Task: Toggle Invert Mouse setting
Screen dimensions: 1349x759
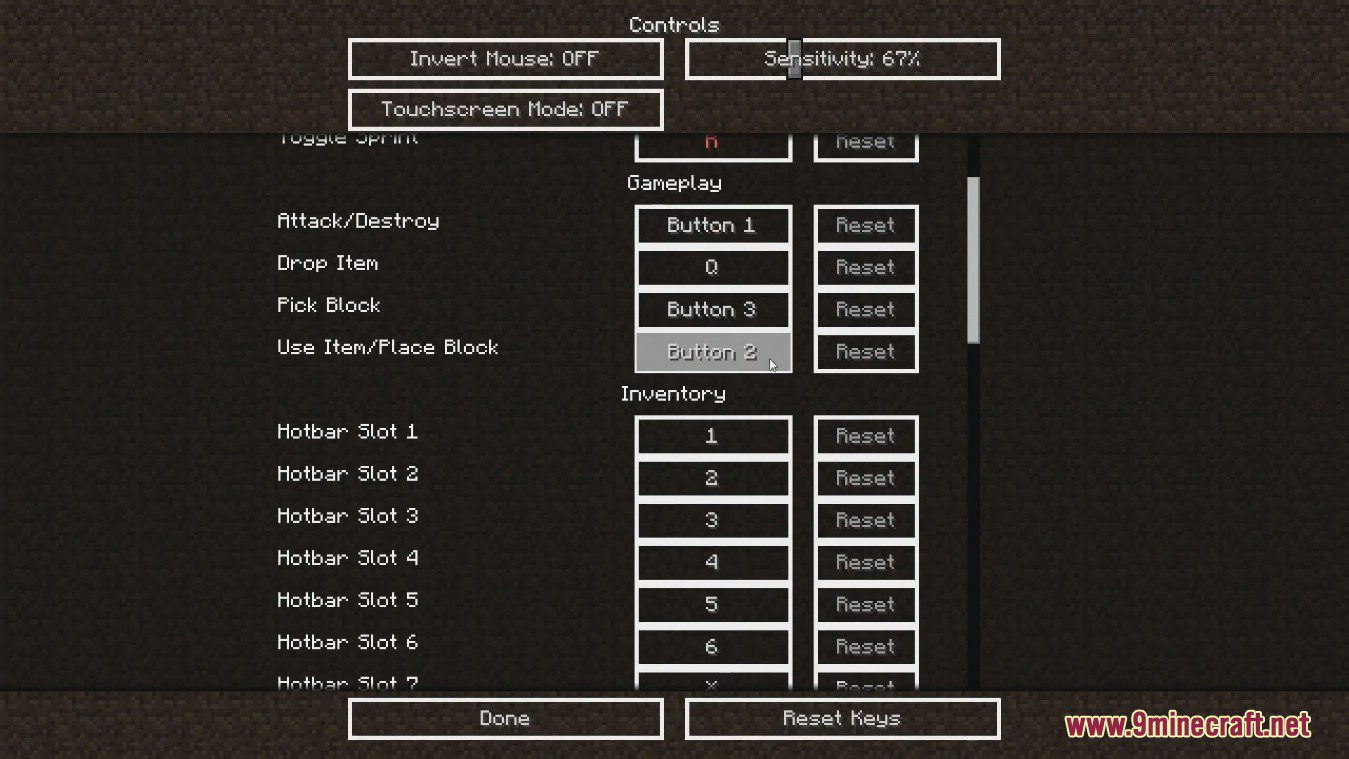Action: [x=505, y=59]
